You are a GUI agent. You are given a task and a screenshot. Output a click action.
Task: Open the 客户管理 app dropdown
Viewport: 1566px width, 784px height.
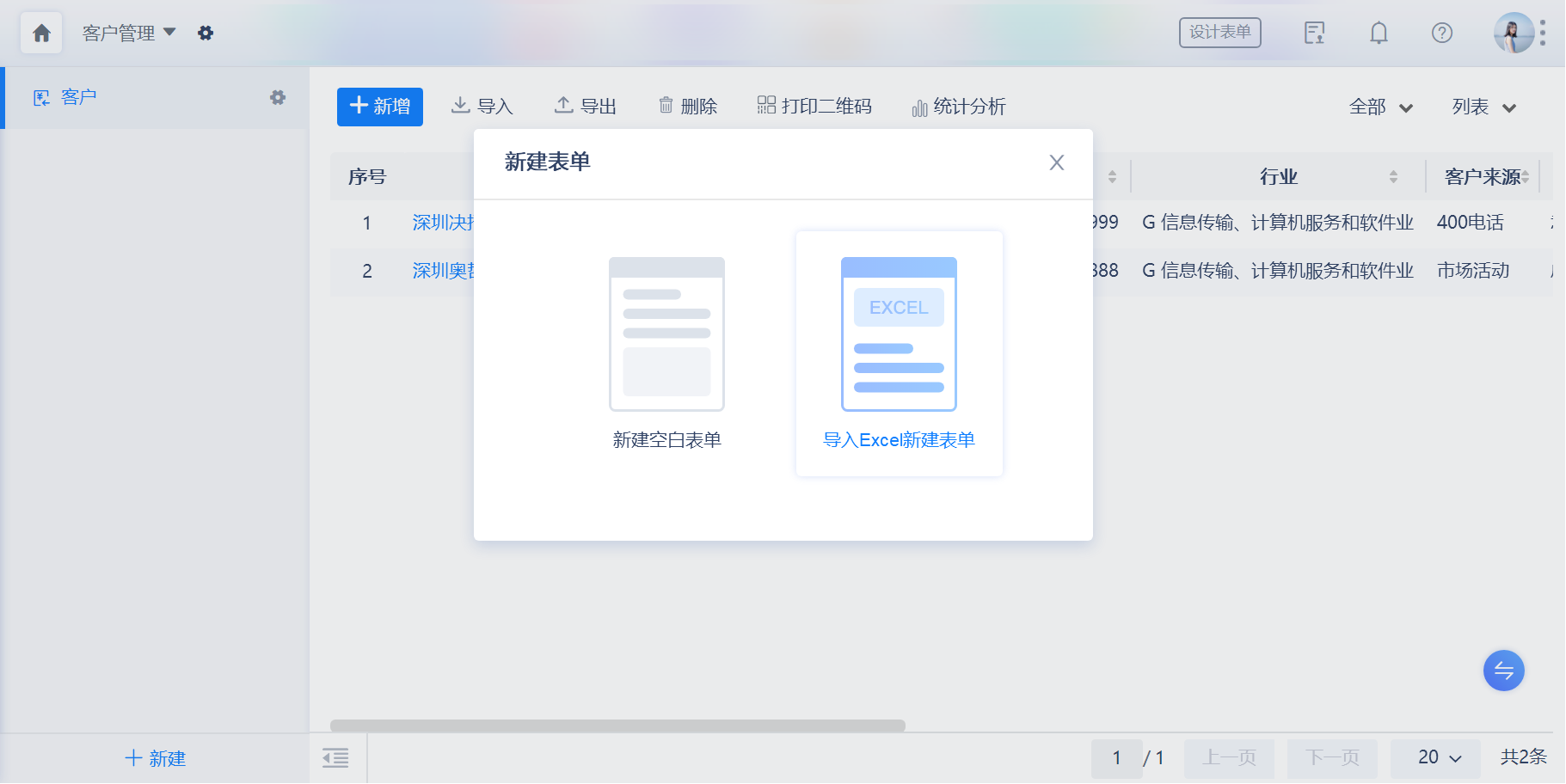129,33
